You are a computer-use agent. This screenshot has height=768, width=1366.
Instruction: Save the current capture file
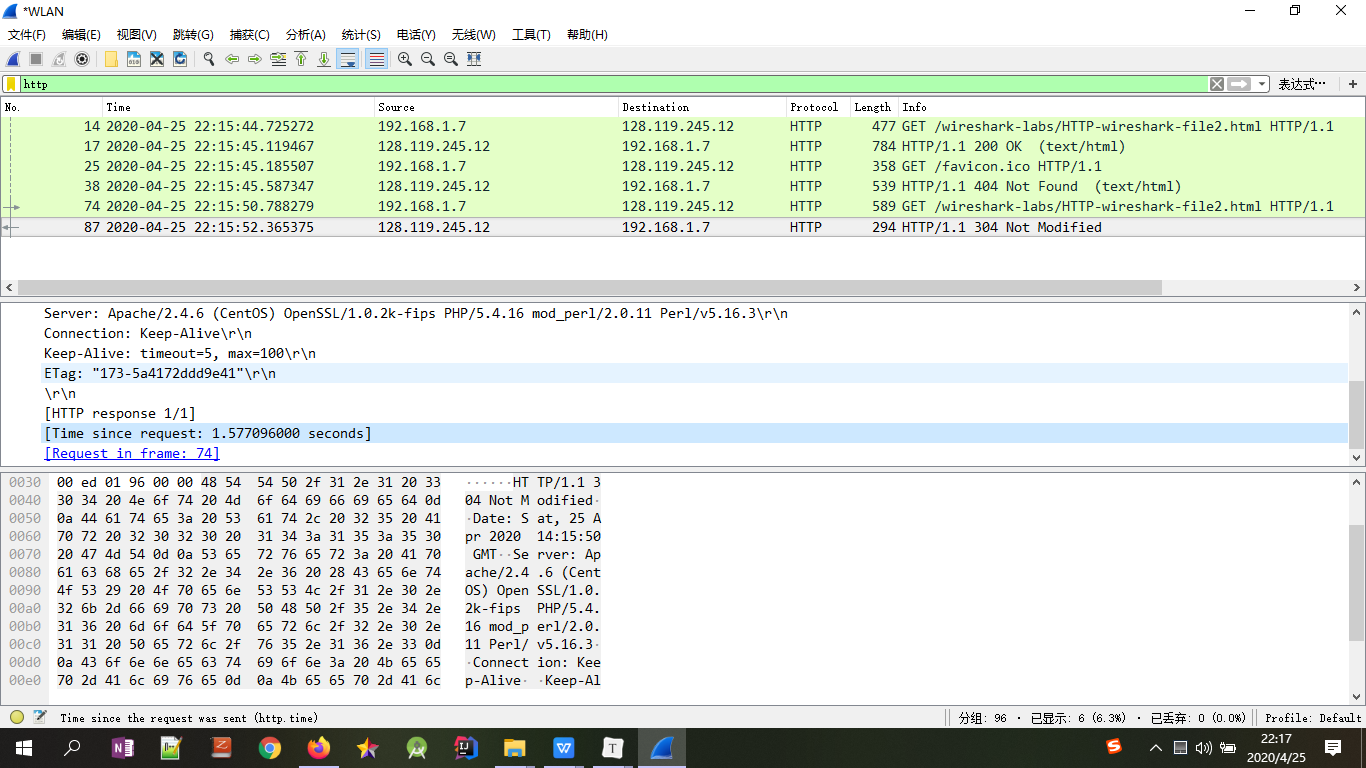133,59
